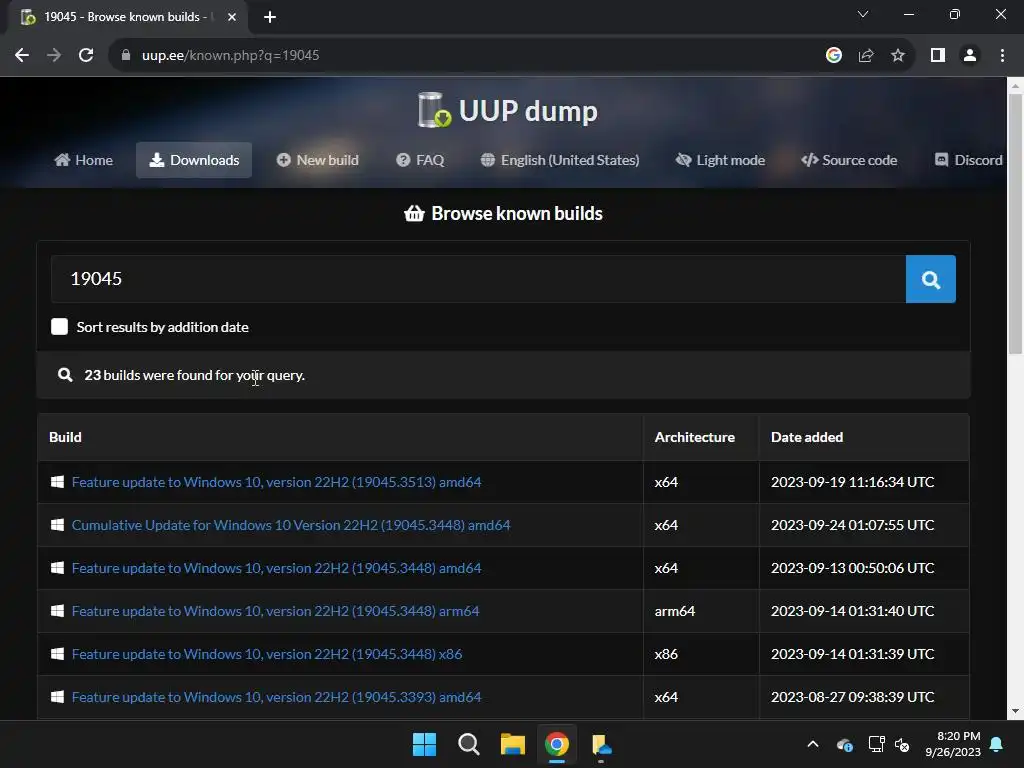This screenshot has height=768, width=1024.
Task: Open the Chrome profile menu
Action: (970, 56)
